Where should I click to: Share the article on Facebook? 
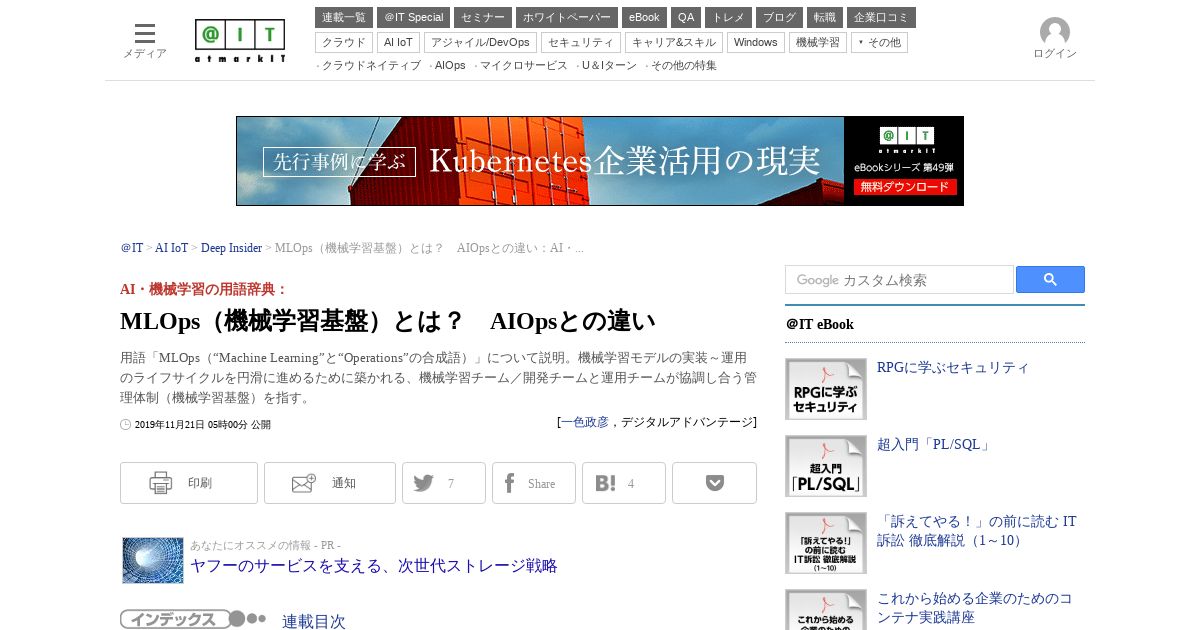(534, 483)
